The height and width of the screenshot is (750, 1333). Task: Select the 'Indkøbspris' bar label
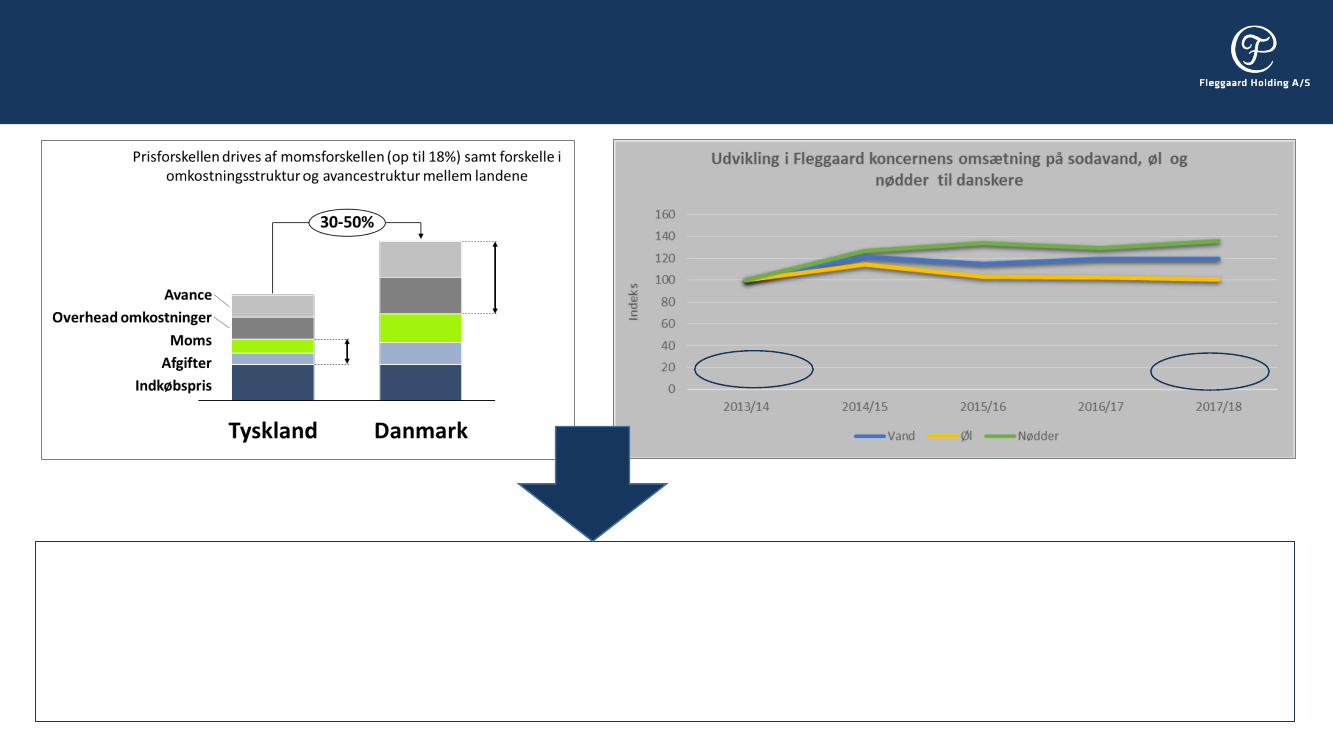[x=174, y=386]
